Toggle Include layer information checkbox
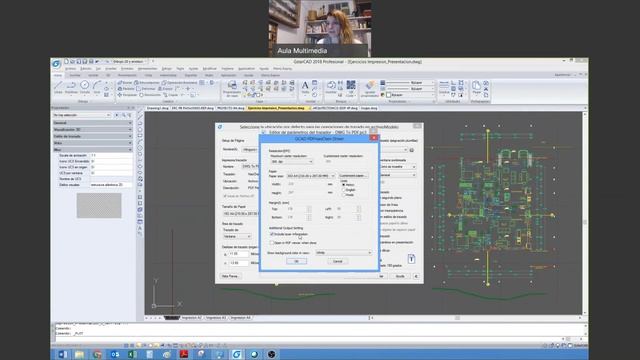 271,234
